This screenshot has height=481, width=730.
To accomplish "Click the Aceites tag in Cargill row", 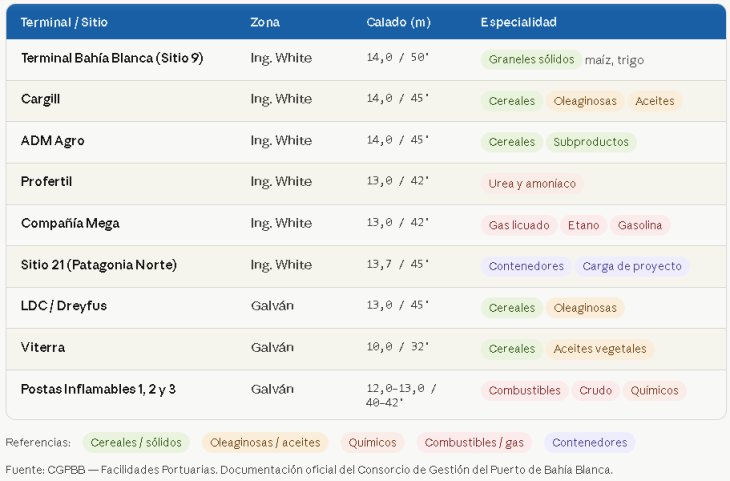I will pyautogui.click(x=655, y=101).
